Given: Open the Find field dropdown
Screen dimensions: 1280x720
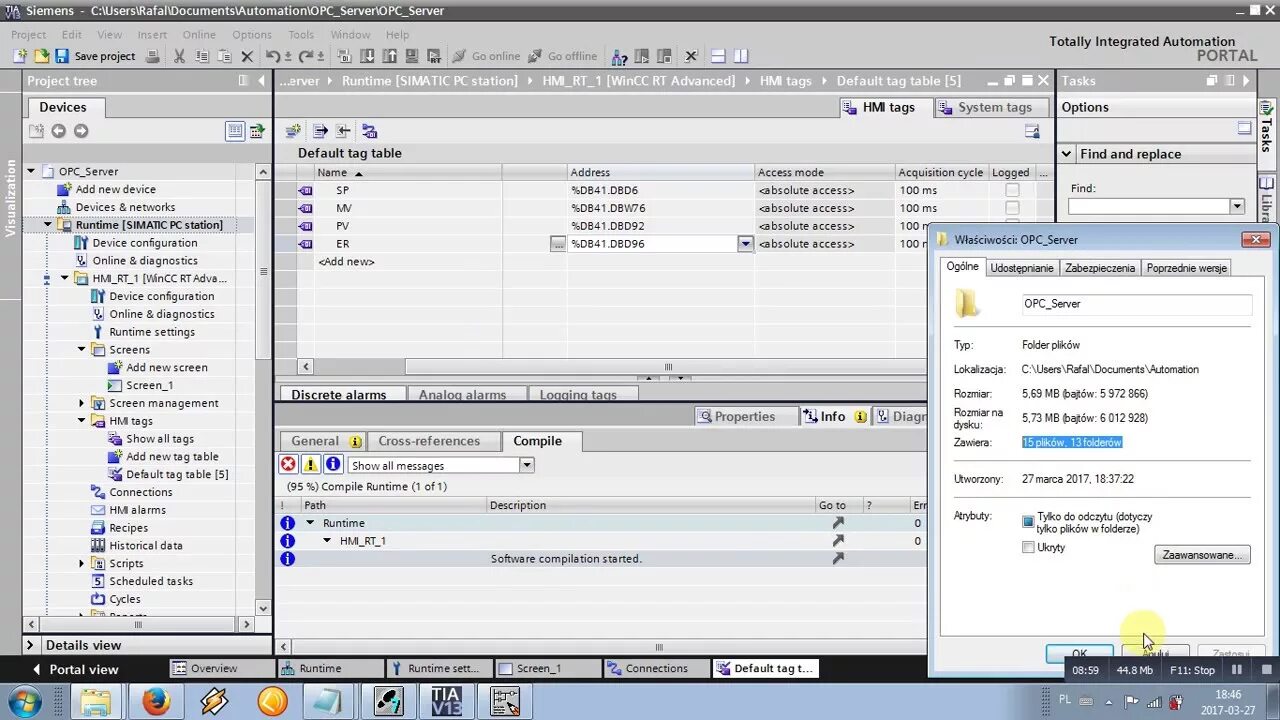Looking at the screenshot, I should 1237,206.
